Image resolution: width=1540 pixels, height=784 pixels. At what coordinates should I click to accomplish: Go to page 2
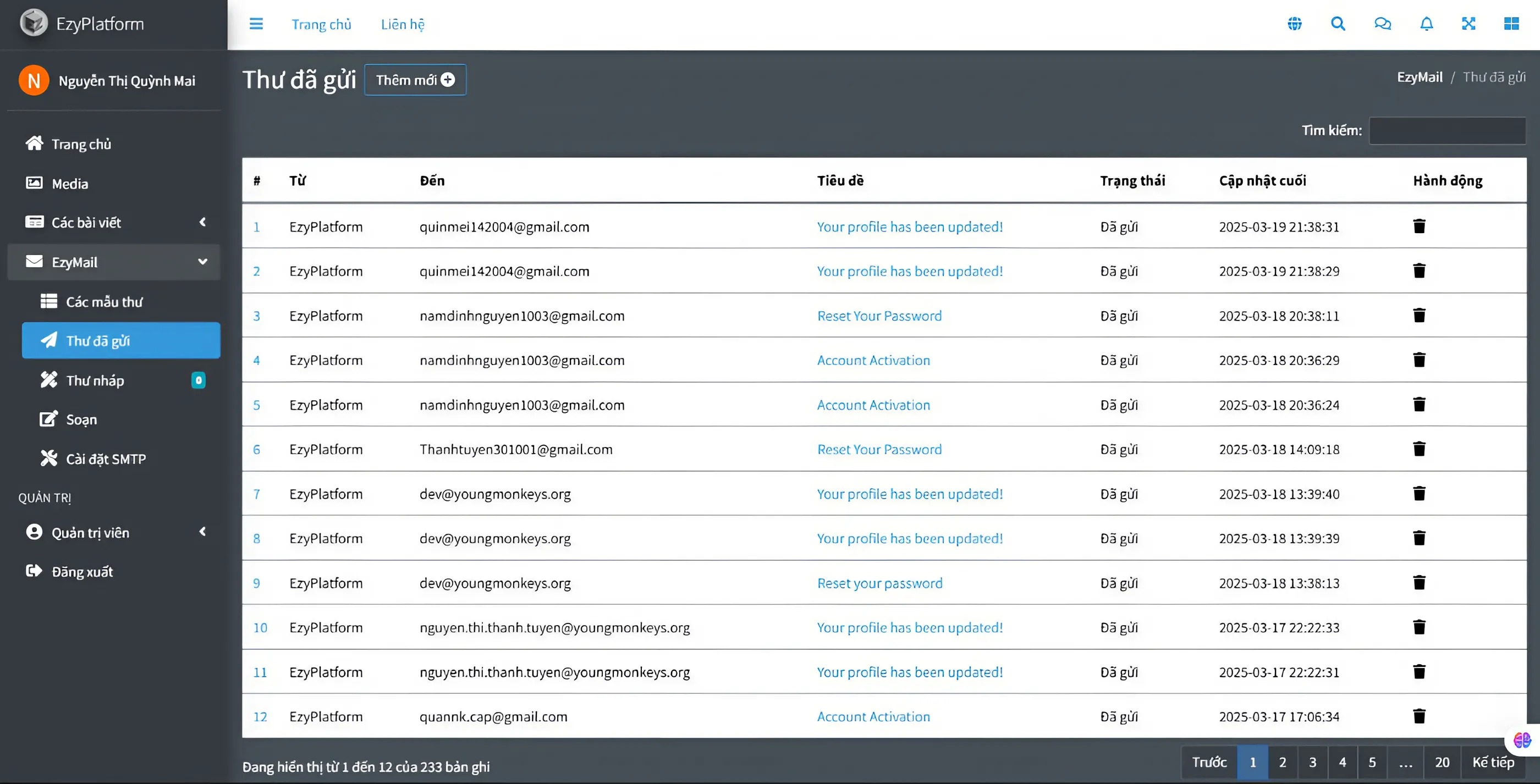click(1283, 763)
